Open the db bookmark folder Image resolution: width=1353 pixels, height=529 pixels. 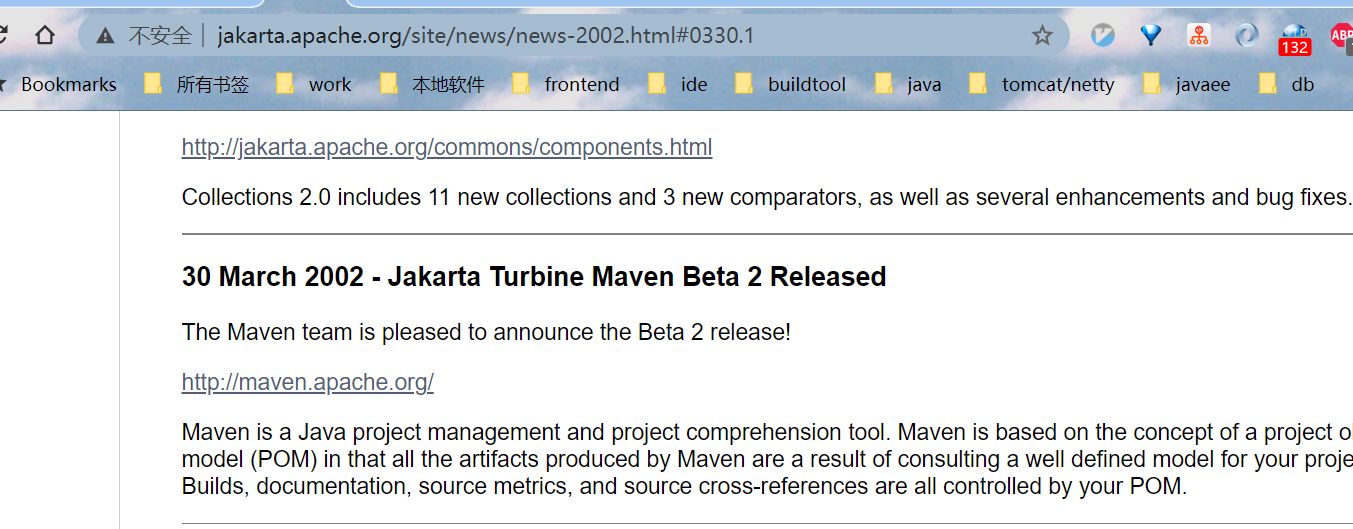coord(1286,85)
